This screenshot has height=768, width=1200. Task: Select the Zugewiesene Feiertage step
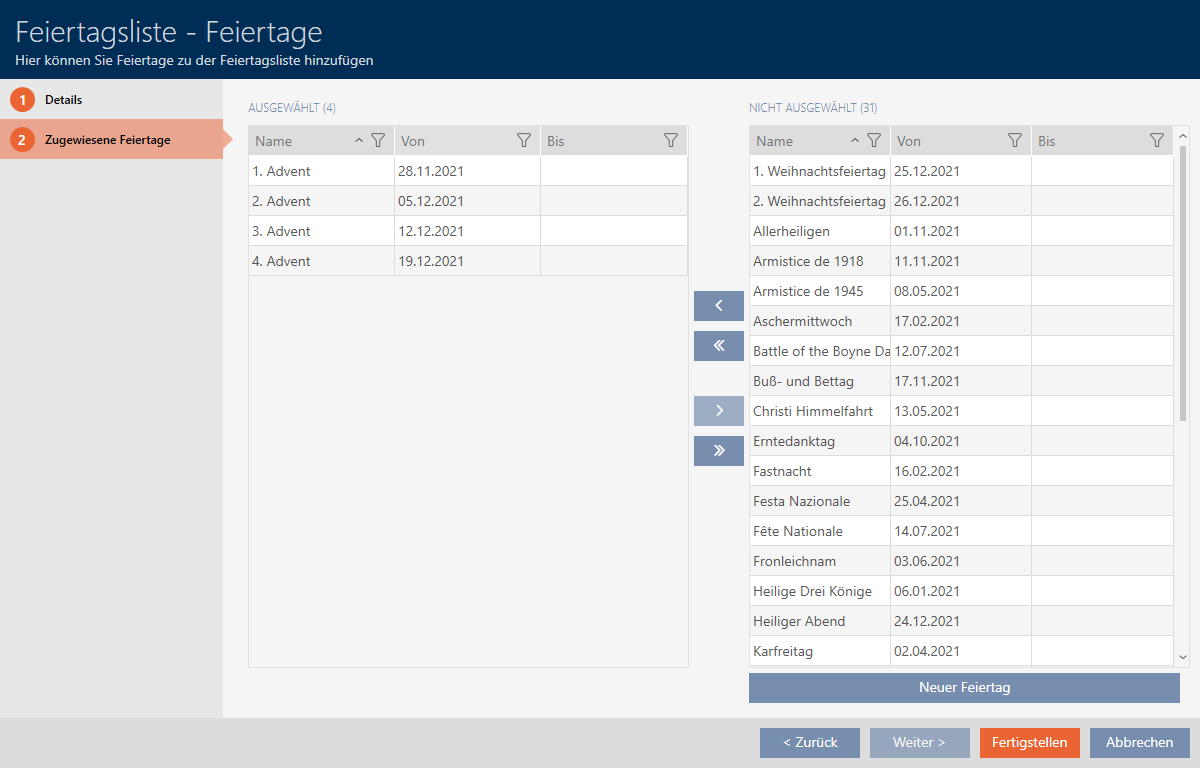pyautogui.click(x=107, y=140)
